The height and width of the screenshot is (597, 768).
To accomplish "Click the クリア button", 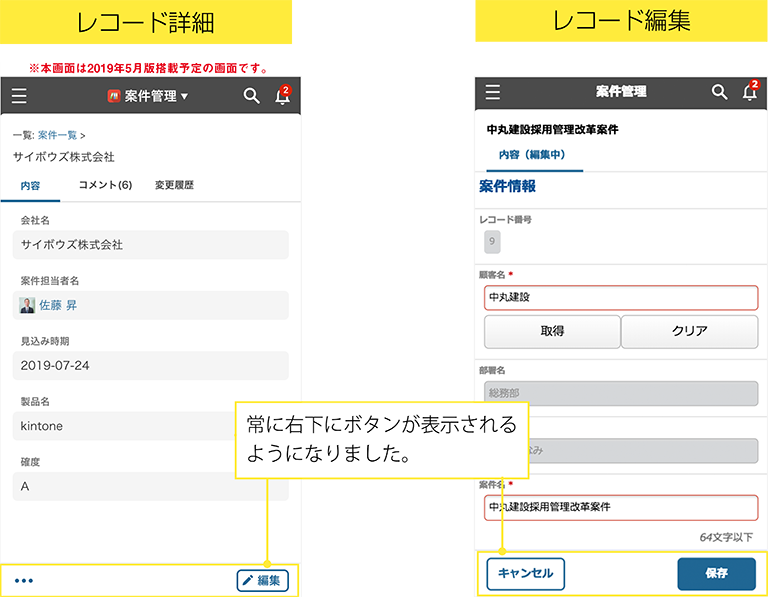I will [x=690, y=332].
